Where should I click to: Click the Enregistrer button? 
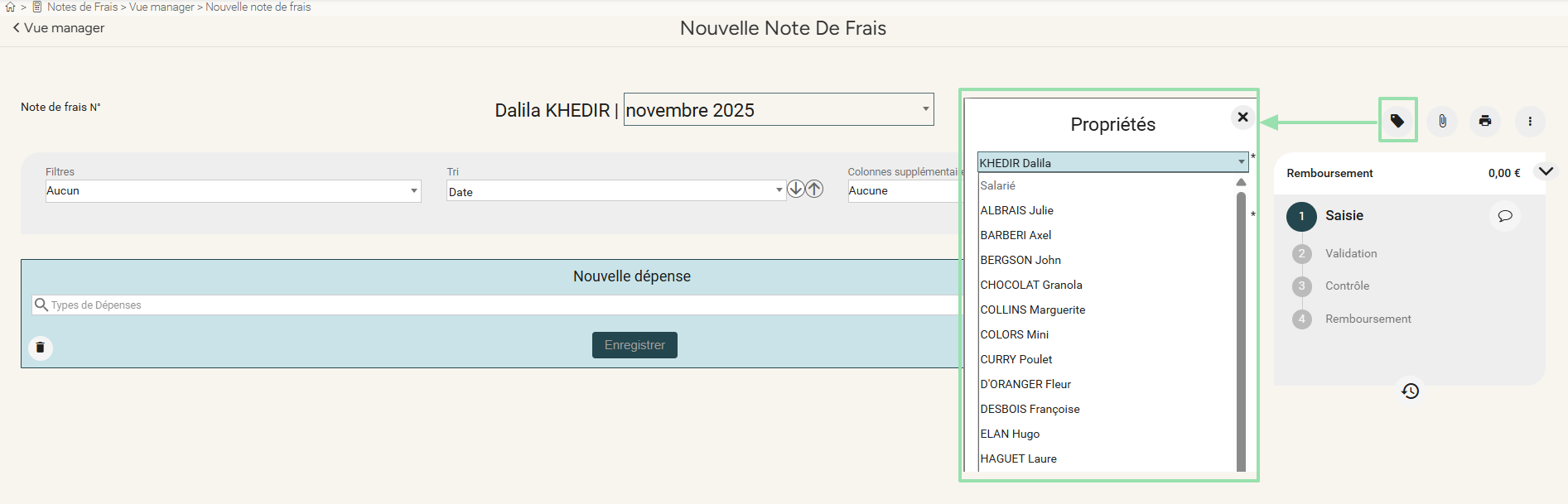634,345
